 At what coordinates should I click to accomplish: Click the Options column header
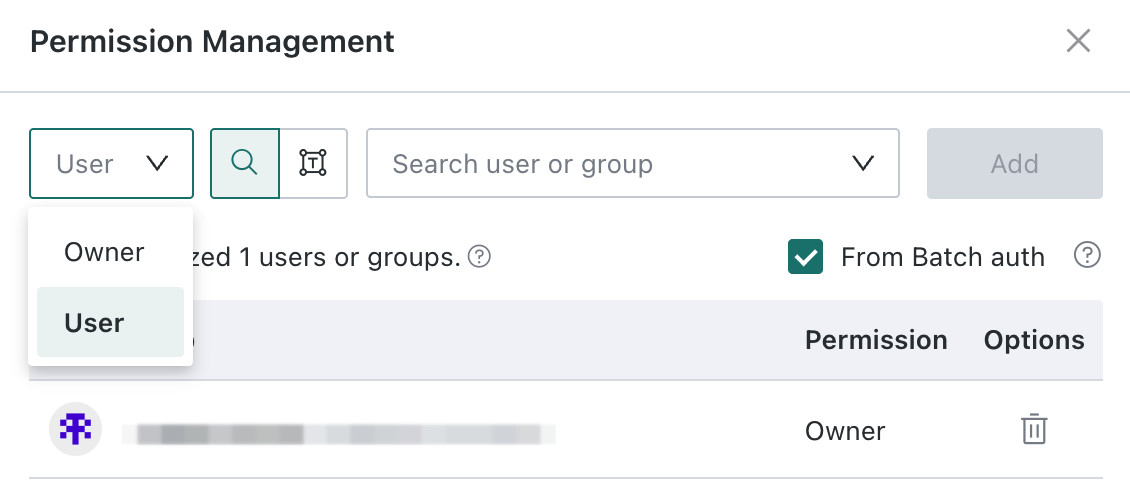click(1033, 340)
